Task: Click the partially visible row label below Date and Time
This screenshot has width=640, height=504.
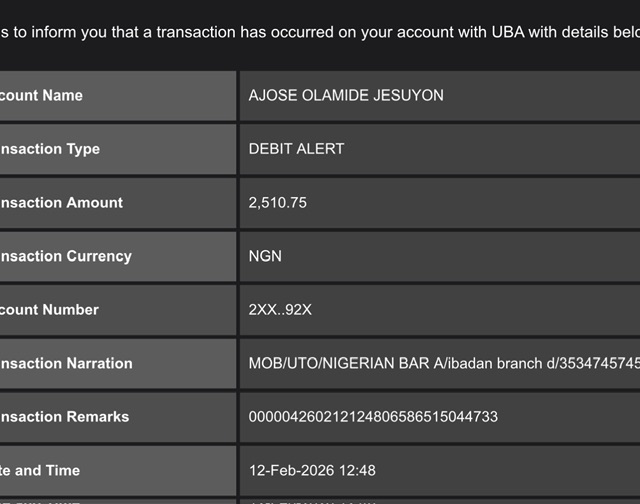Action: click(x=60, y=500)
